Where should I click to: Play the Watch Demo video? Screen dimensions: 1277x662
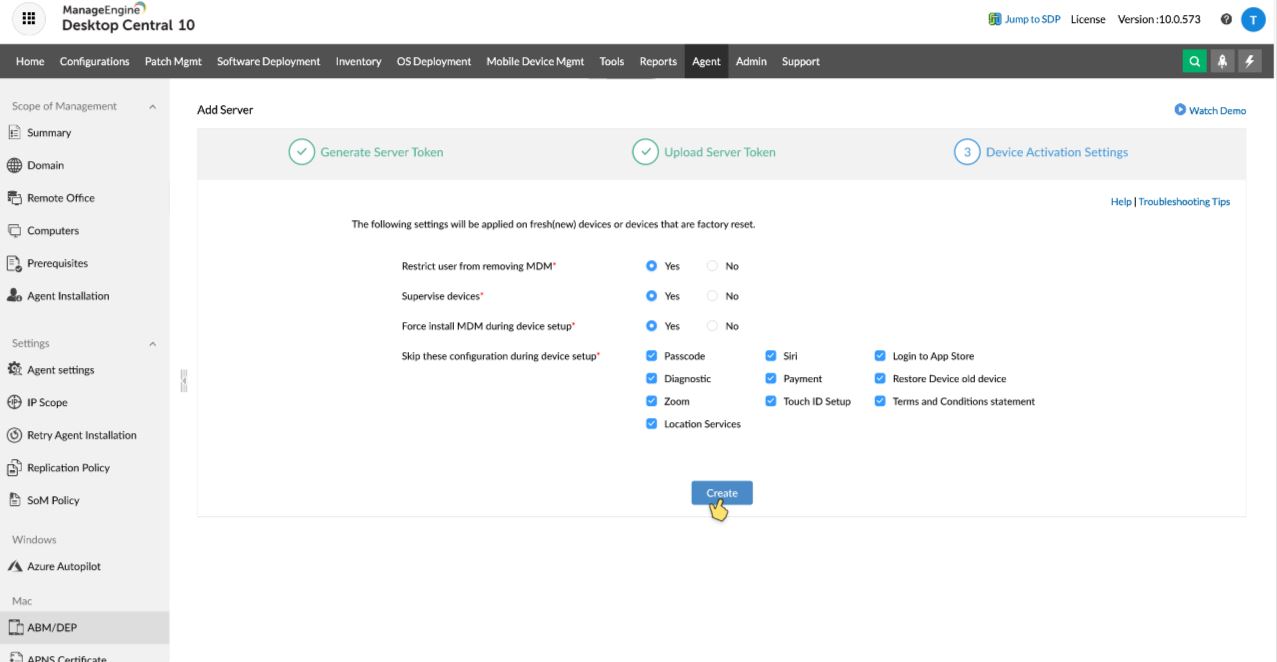point(1213,110)
